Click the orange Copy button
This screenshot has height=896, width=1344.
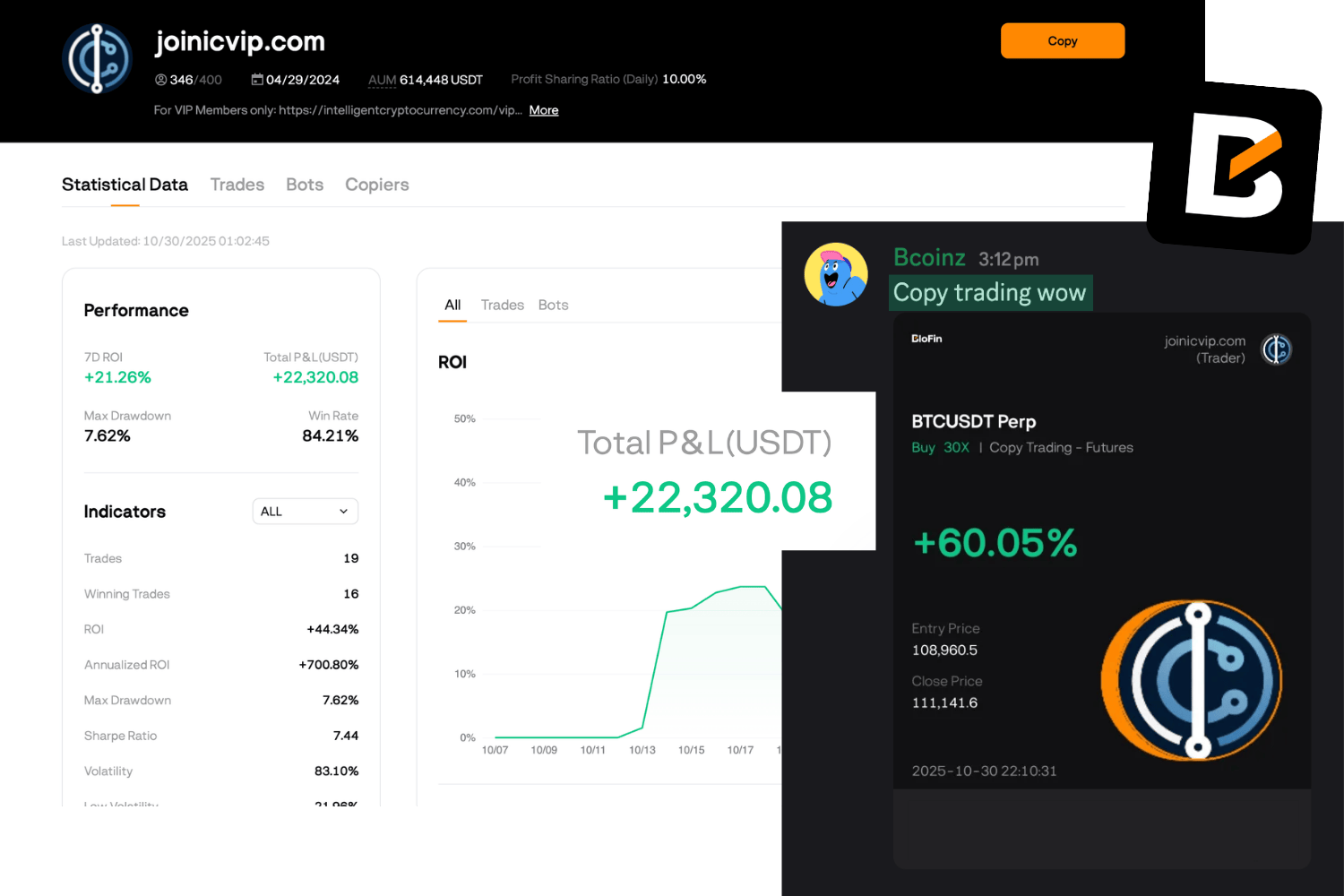pos(1063,41)
